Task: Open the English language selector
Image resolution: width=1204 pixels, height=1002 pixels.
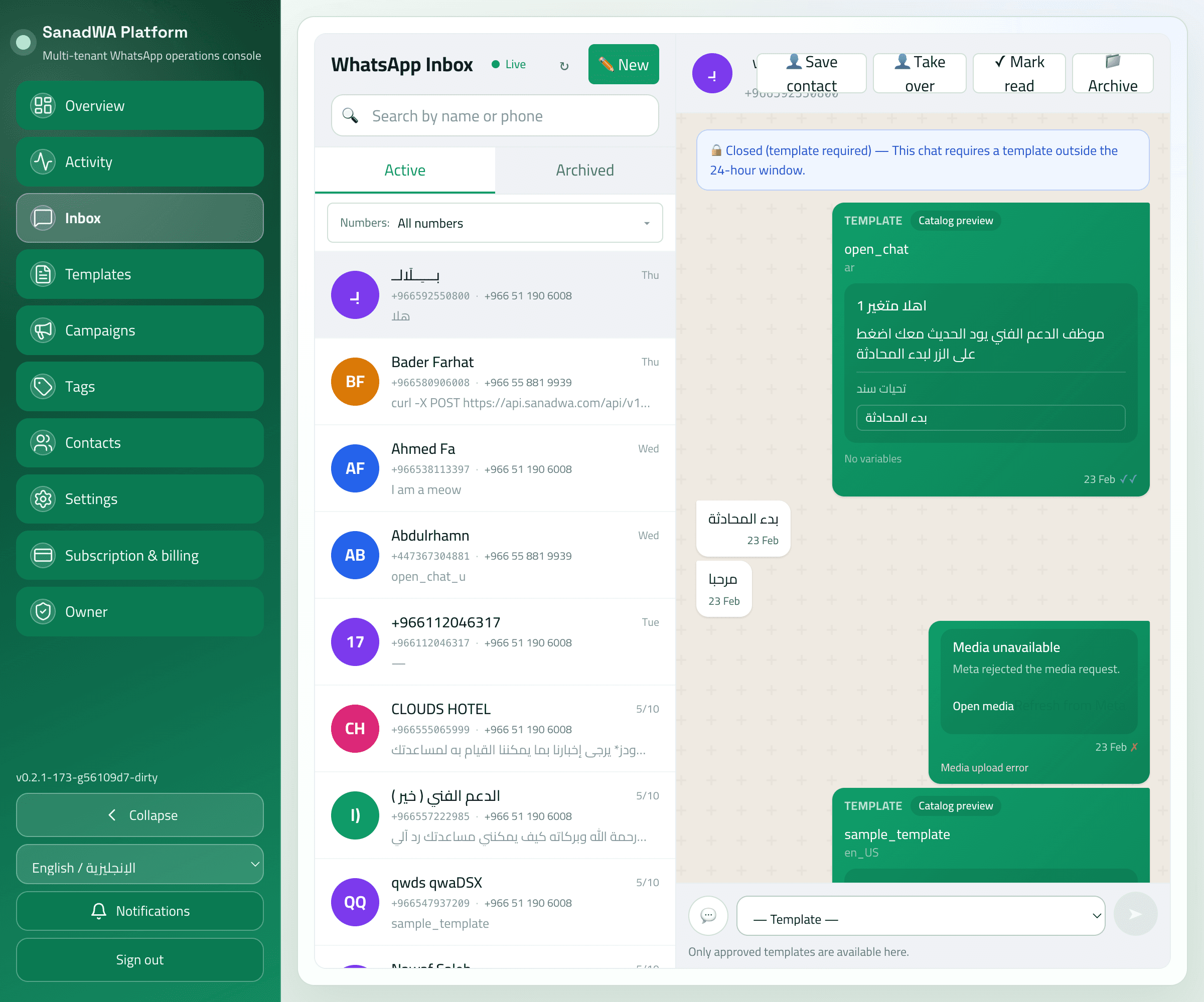Action: click(x=140, y=865)
